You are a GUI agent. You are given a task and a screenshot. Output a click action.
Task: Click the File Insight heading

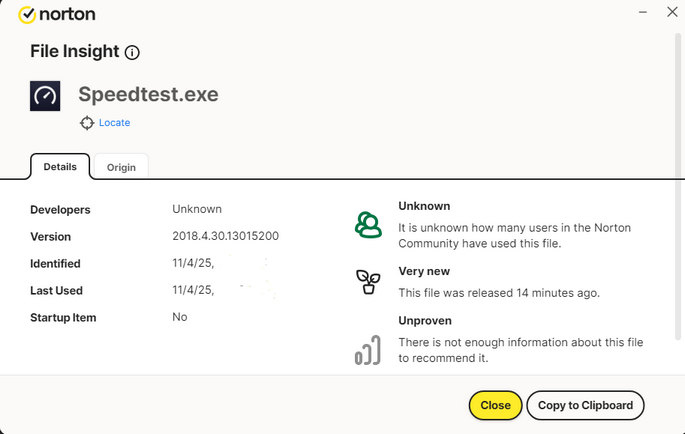[x=75, y=51]
